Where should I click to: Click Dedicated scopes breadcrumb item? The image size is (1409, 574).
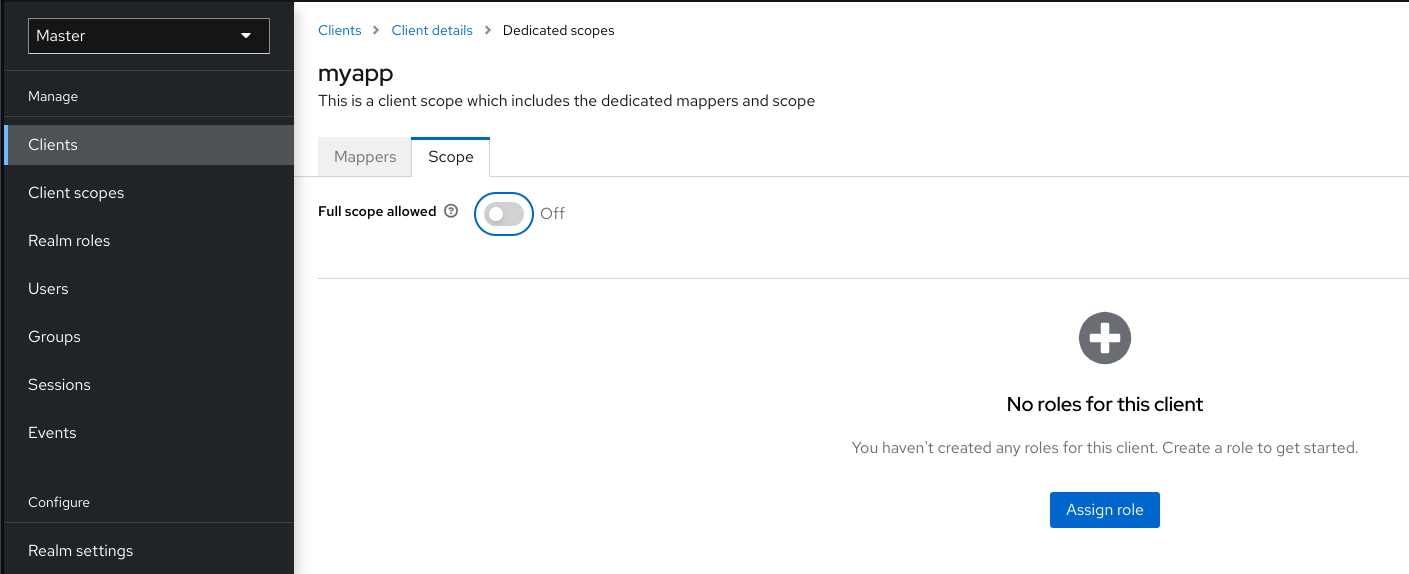558,30
